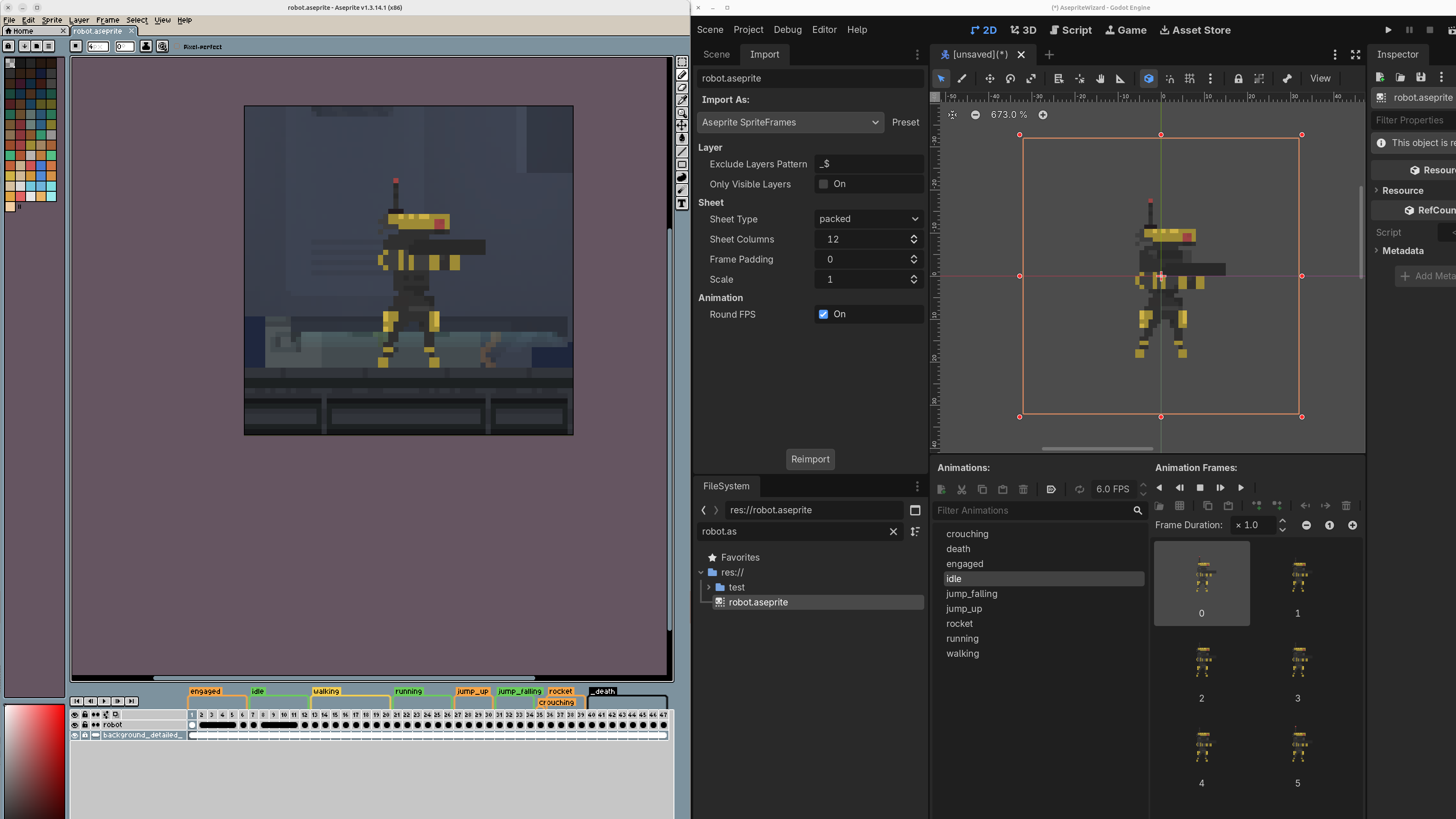1456x819 pixels.
Task: Toggle Only Visible Layers checkbox
Action: 823,184
